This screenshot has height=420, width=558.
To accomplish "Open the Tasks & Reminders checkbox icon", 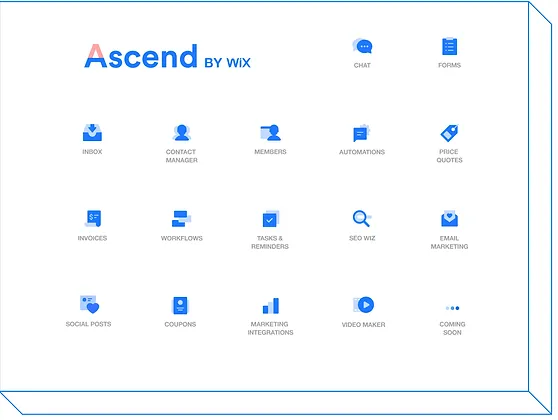I will 271,219.
